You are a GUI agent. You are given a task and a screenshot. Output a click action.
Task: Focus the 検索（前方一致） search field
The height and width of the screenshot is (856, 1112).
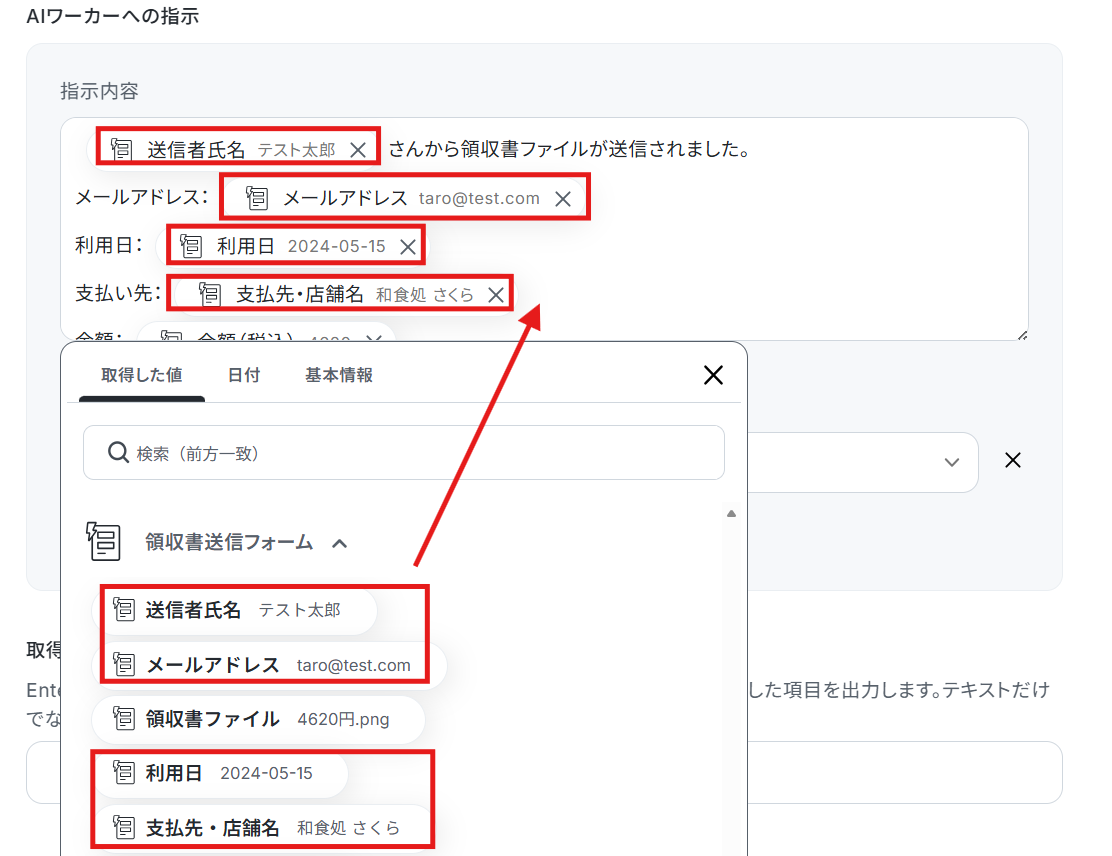[x=404, y=452]
